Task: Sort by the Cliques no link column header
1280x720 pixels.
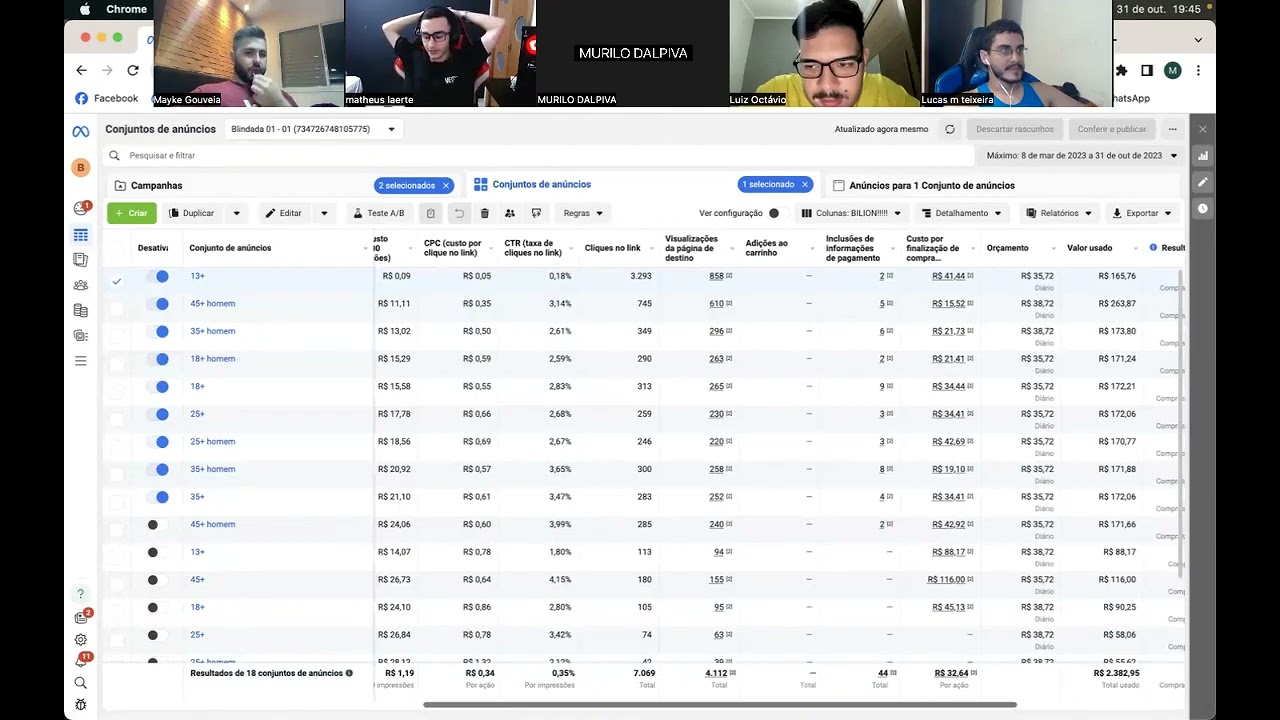Action: click(x=612, y=248)
